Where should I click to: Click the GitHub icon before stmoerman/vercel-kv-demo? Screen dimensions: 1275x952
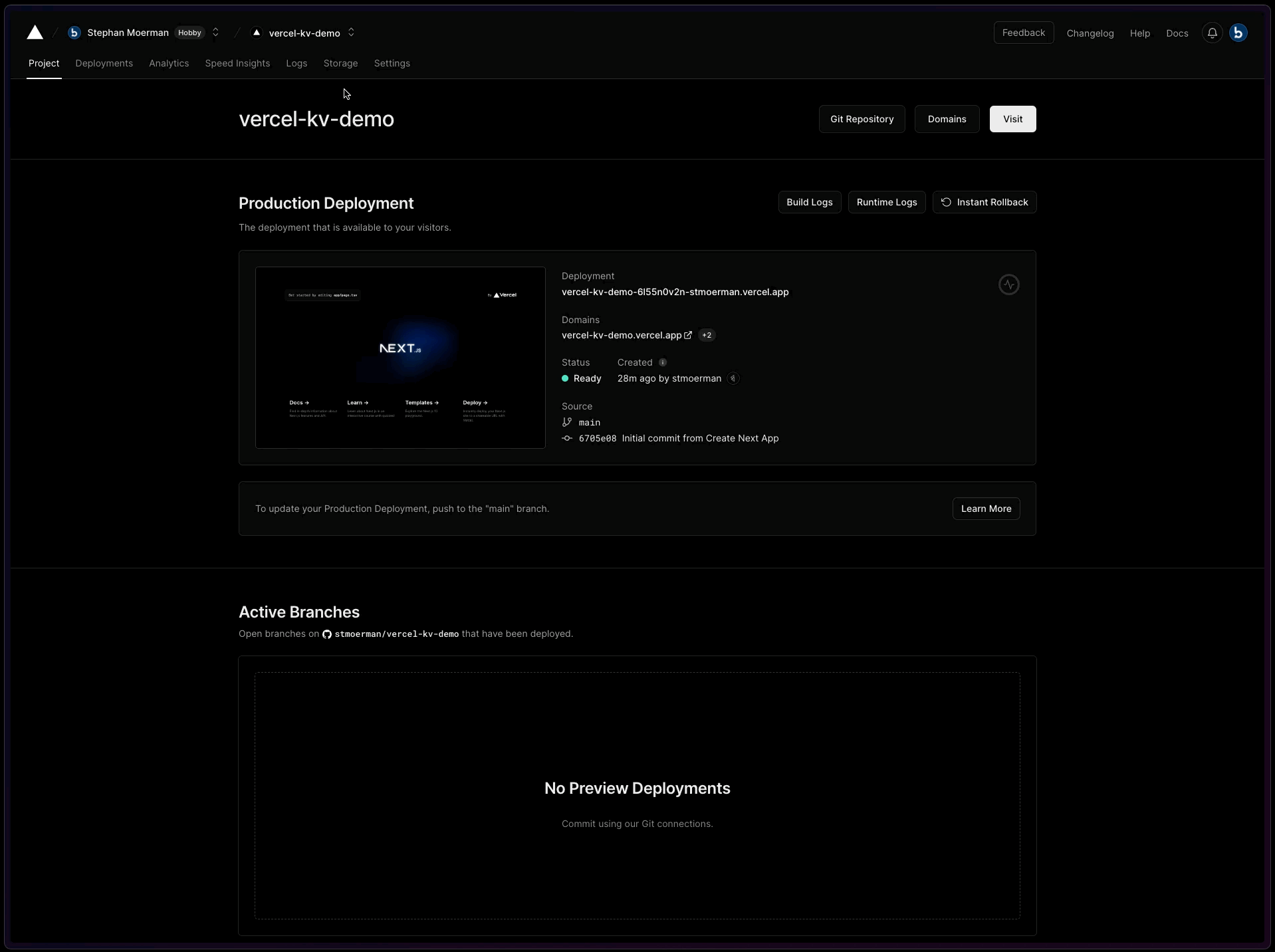[326, 634]
